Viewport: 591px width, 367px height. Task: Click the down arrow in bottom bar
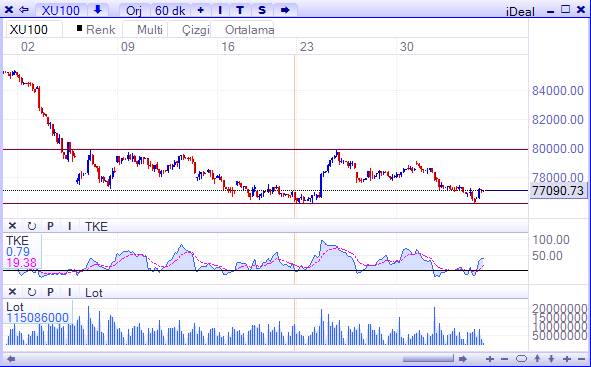point(551,358)
